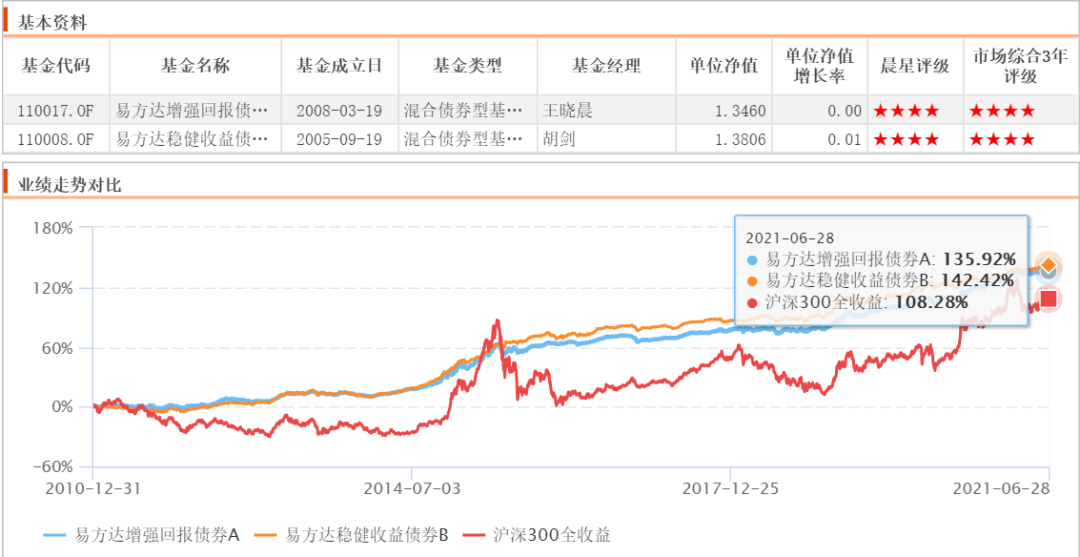Image resolution: width=1080 pixels, height=557 pixels.
Task: Click the 60% y-axis label
Action: point(57,348)
